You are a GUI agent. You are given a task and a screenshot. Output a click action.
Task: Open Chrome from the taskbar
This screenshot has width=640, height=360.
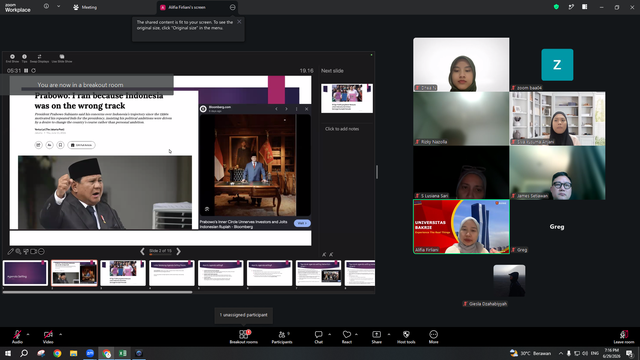[x=57, y=353]
